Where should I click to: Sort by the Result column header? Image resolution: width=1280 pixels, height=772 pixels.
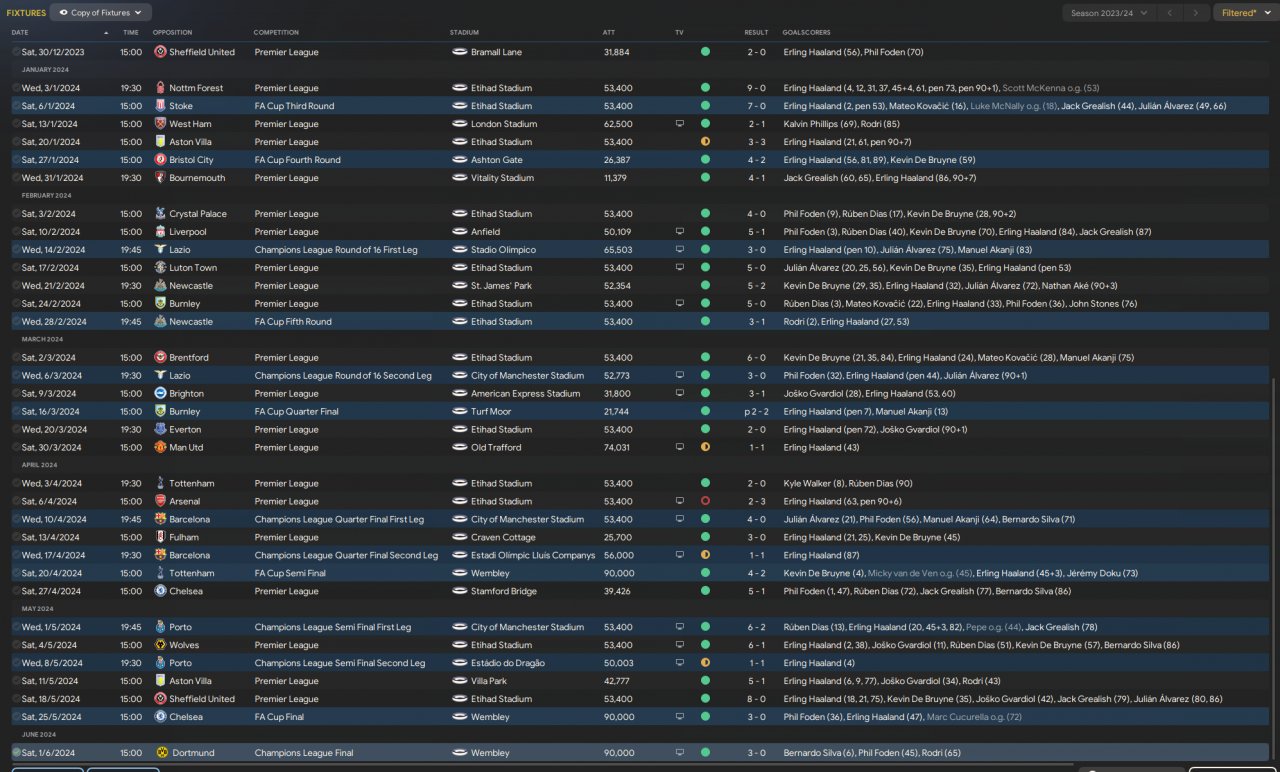756,33
